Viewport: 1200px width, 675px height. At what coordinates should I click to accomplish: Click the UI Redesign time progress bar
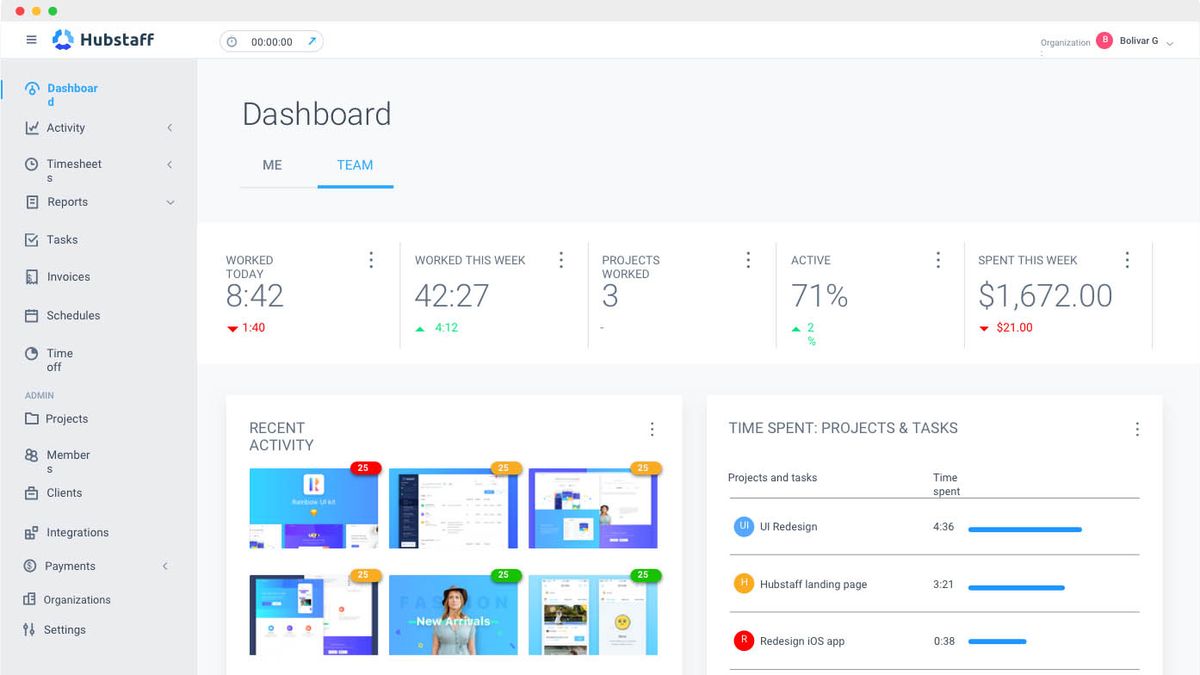click(x=1024, y=529)
